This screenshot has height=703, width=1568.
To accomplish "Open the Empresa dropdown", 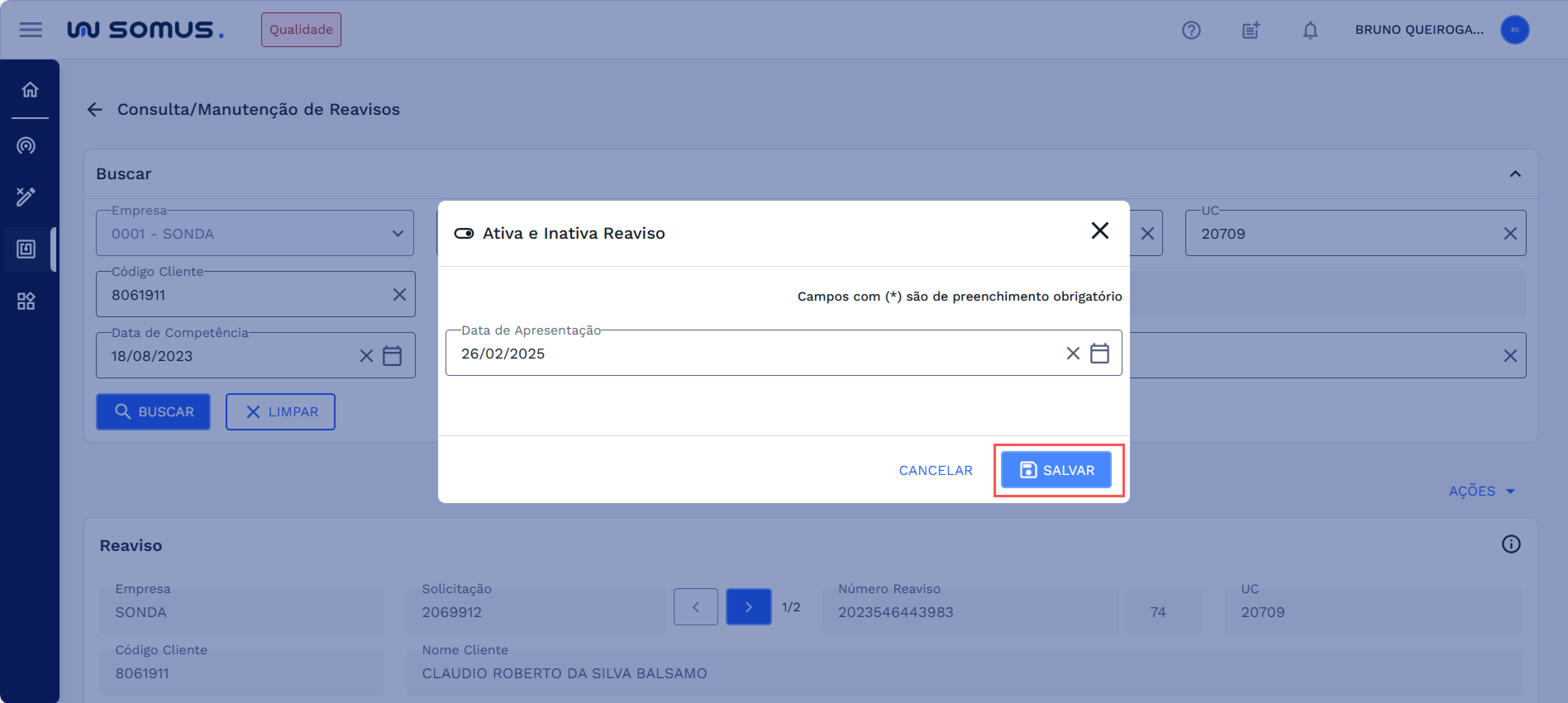I will tap(255, 233).
